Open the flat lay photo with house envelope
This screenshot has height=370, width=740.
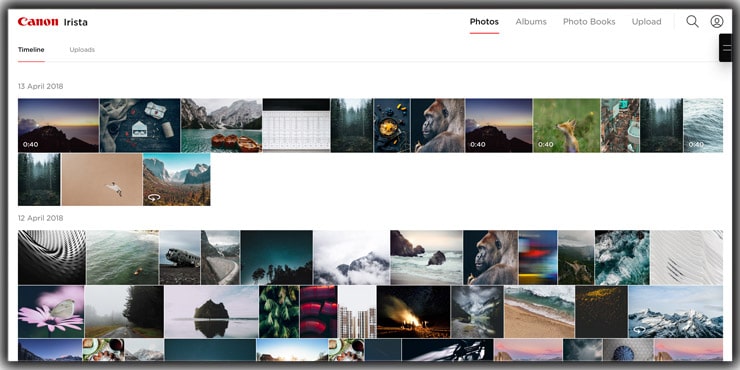[x=140, y=125]
